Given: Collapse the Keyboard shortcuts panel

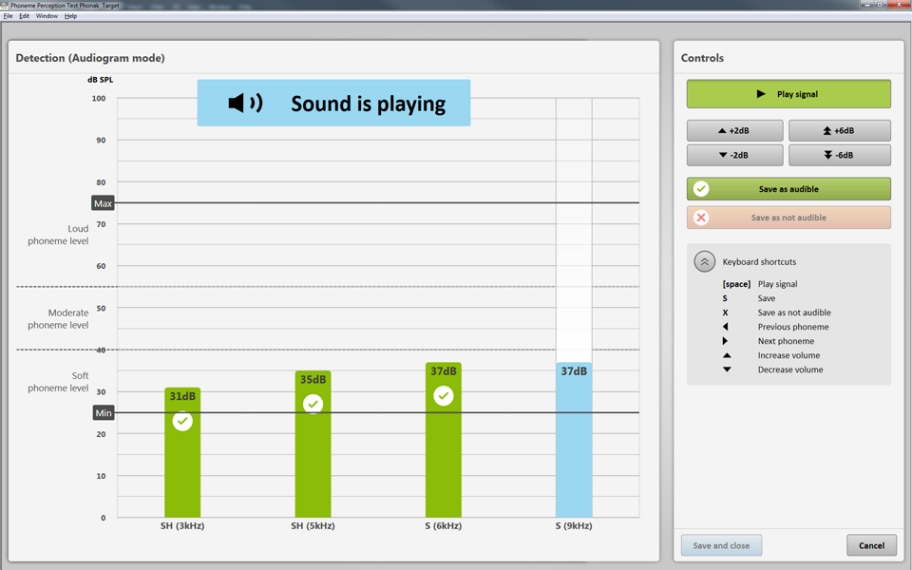Looking at the screenshot, I should pos(704,262).
